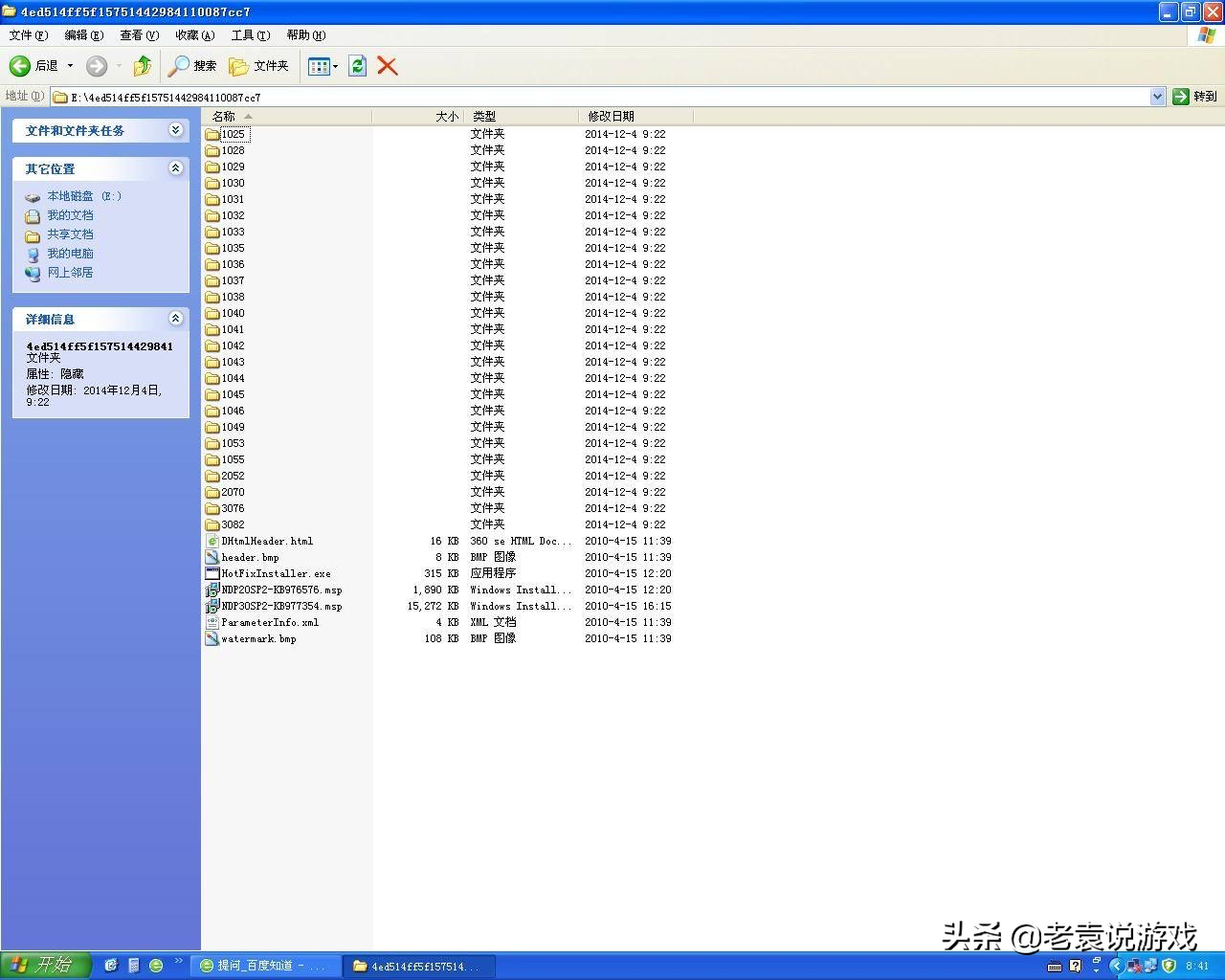
Task: Expand hidden system tray icons arrow
Action: [x=1116, y=966]
